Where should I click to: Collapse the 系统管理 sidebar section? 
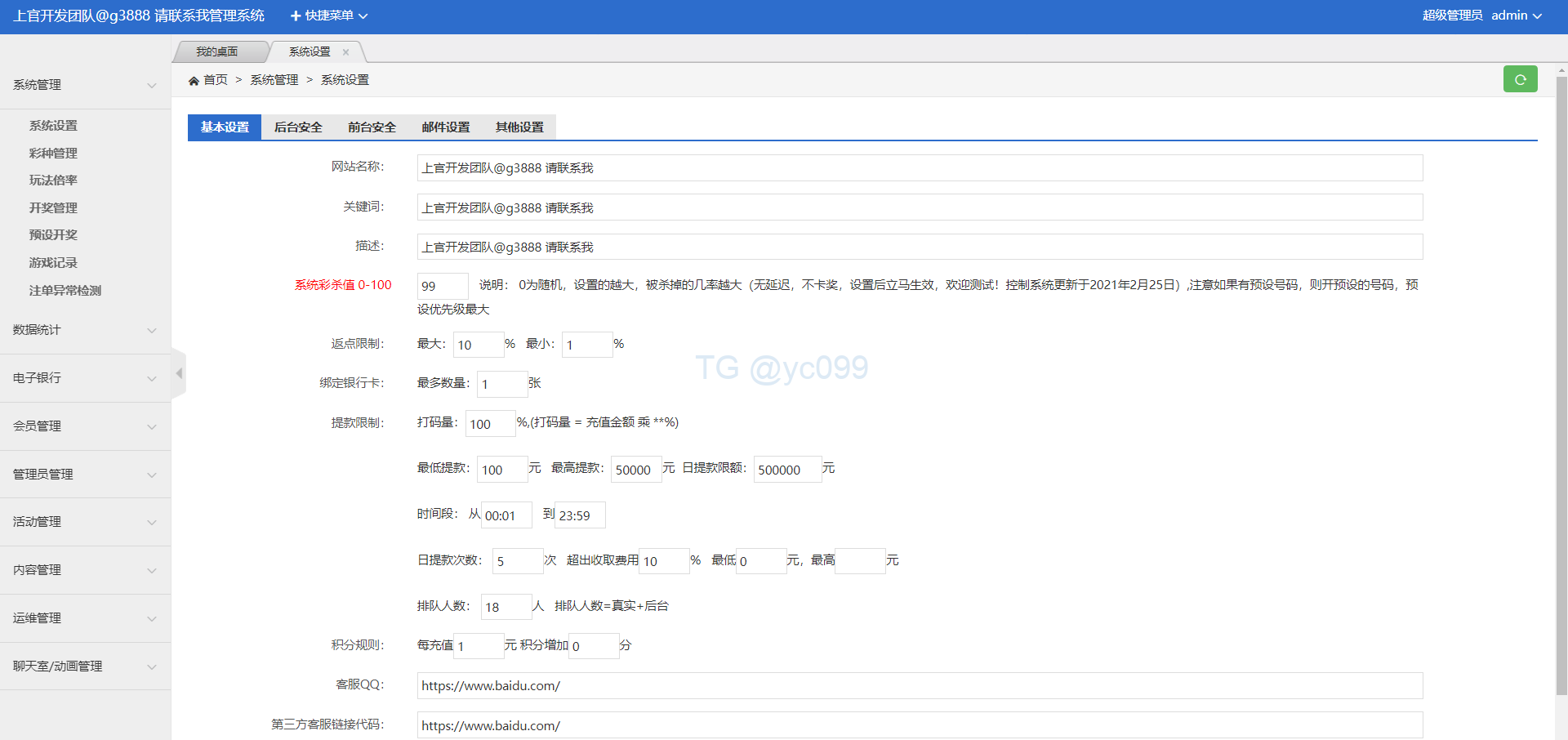click(x=85, y=85)
